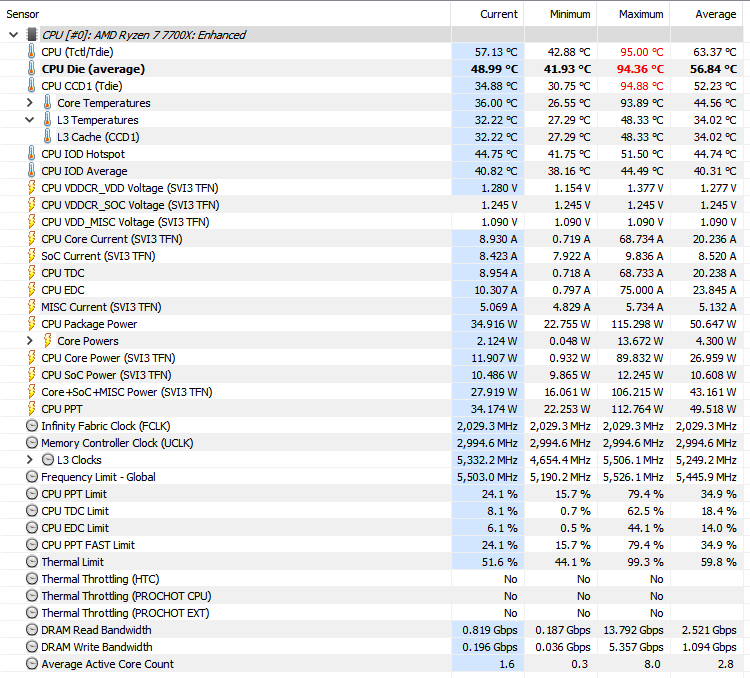The width and height of the screenshot is (750, 678).
Task: Click lightning icon for CPU EDC
Action: [32, 289]
